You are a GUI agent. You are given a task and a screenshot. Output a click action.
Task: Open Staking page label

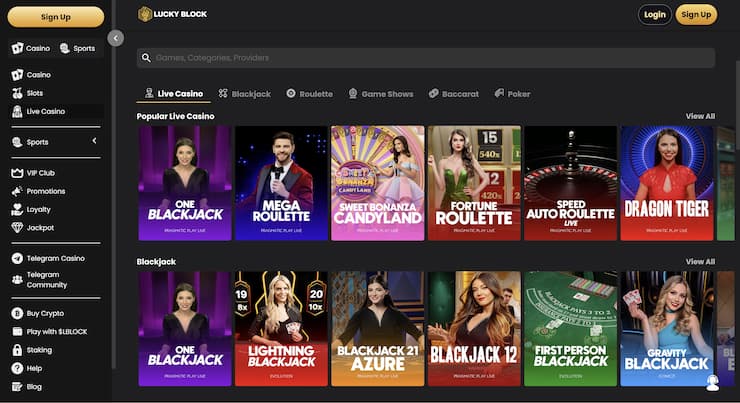[x=39, y=350]
